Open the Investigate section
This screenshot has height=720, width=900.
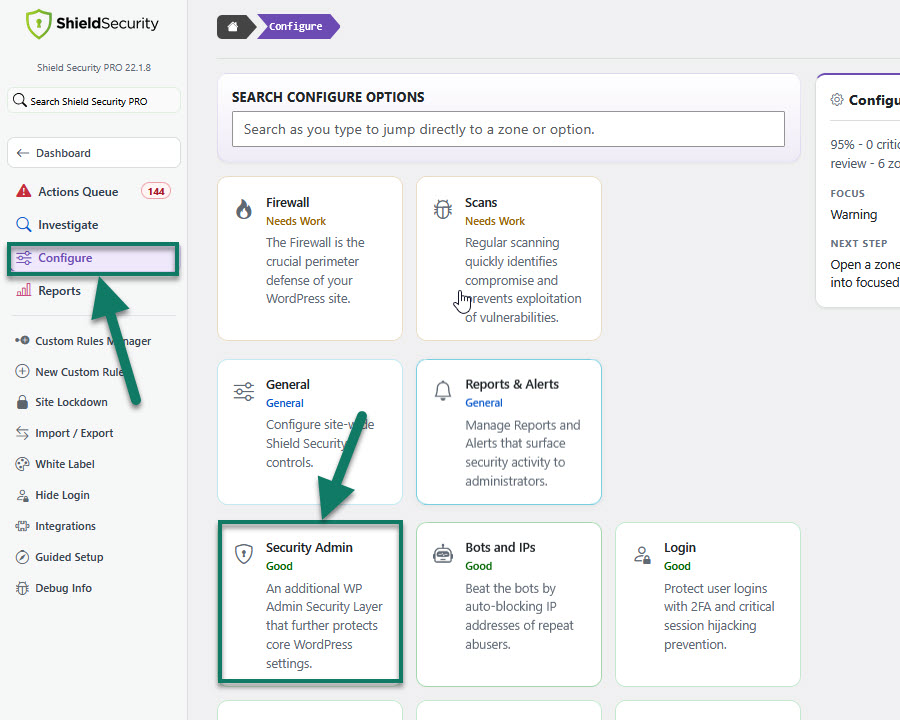point(94,224)
